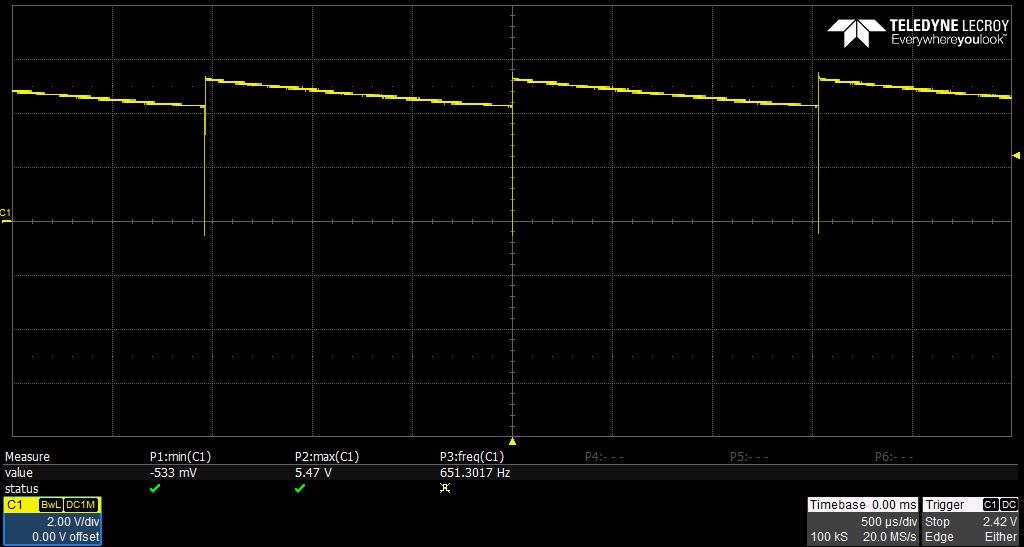Click the -533 mV measurement value
Viewport: 1024px width, 547px height.
173,473
